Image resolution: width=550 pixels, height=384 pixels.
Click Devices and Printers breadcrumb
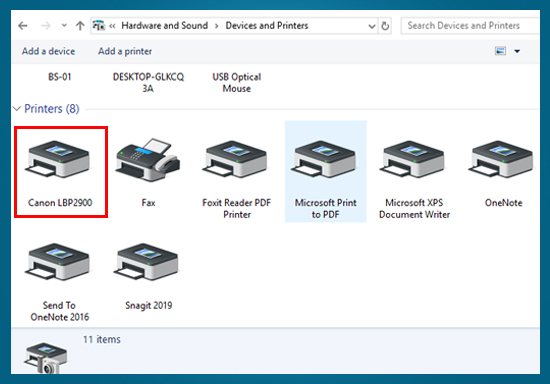[267, 26]
